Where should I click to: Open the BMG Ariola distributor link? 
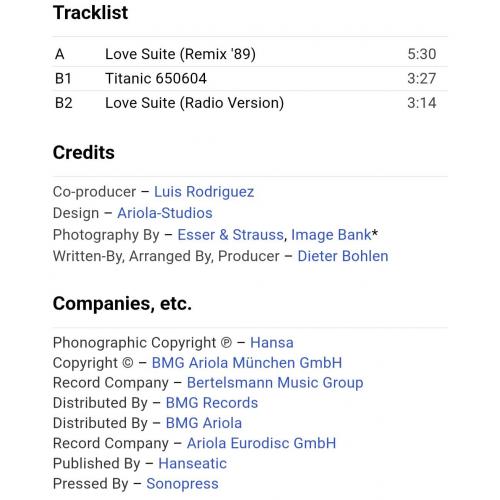(204, 423)
